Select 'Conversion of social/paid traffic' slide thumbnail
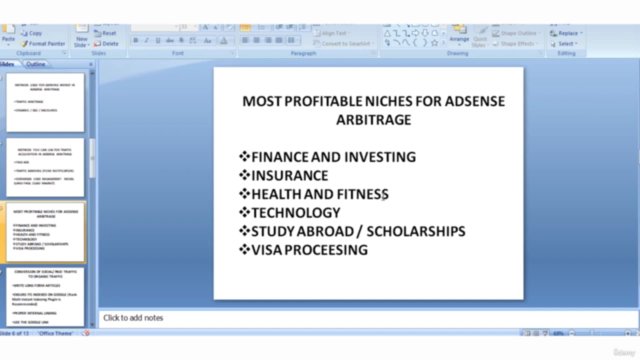Image resolution: width=640 pixels, height=360 pixels. point(45,297)
